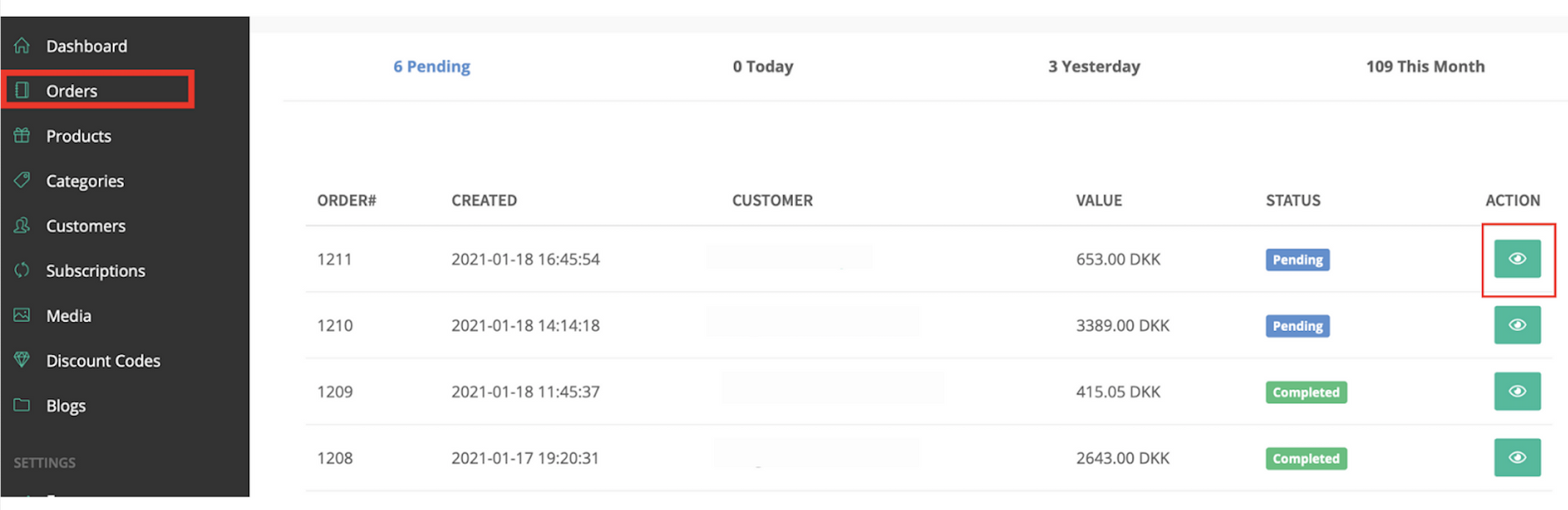Viewport: 1568px width, 510px height.
Task: Switch to the 0 Today tab
Action: (x=763, y=66)
